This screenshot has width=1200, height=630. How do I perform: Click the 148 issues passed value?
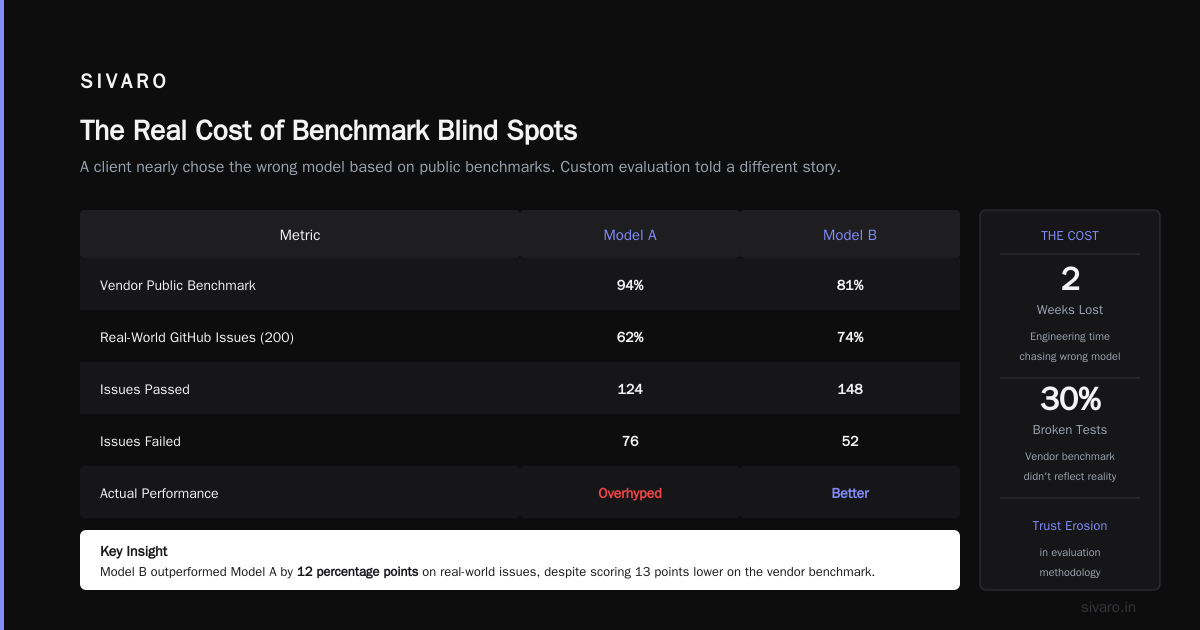(x=850, y=389)
